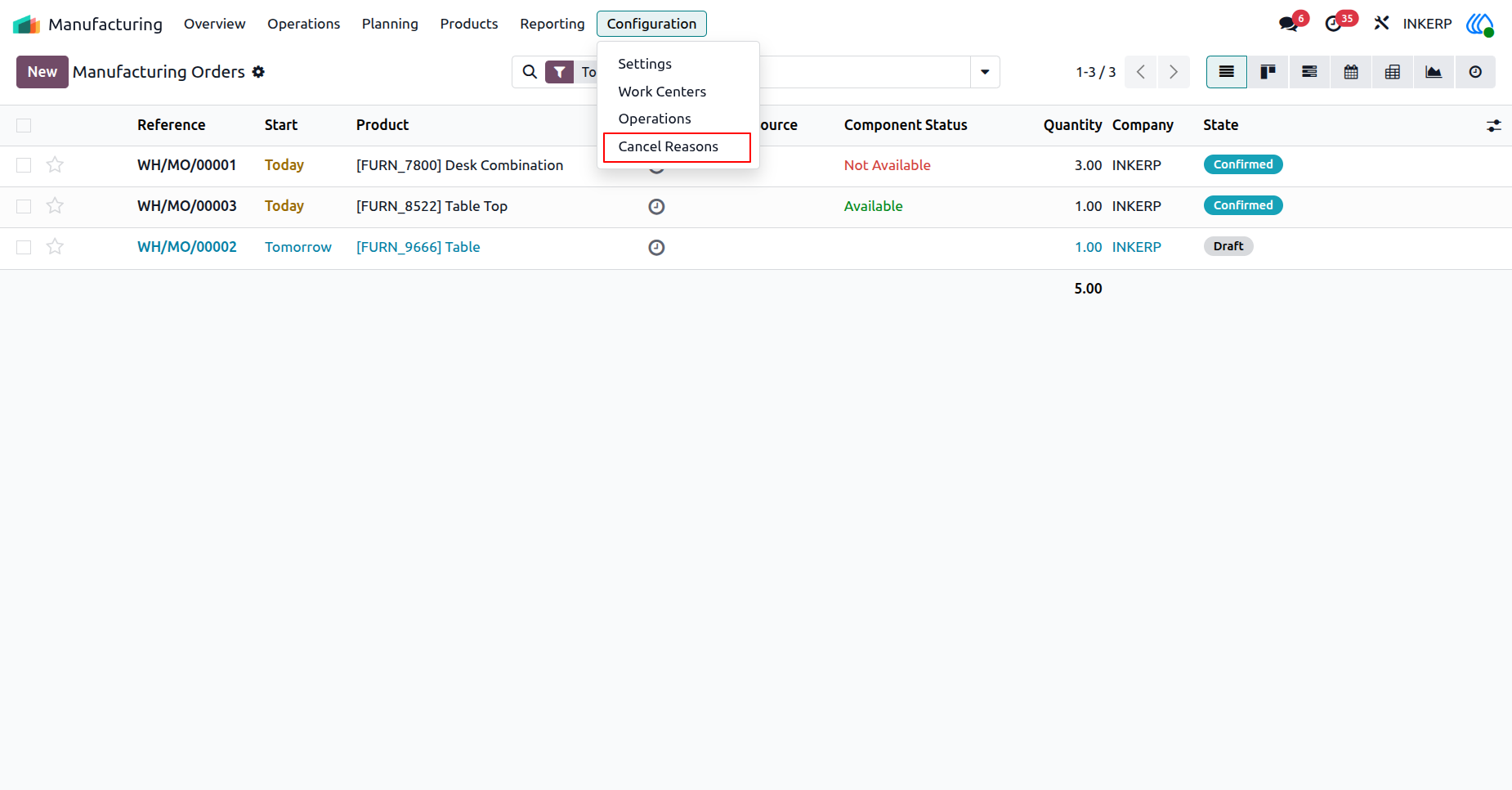Go to the previous page of records
This screenshot has width=1512, height=790.
point(1141,72)
